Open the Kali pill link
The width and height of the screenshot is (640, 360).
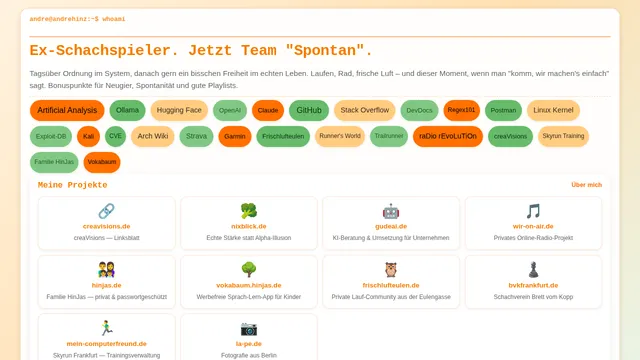tap(88, 136)
